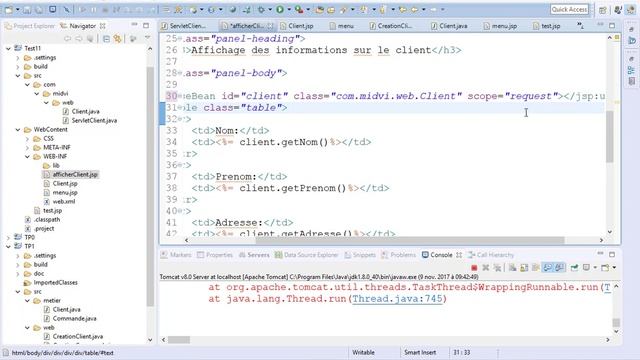The height and width of the screenshot is (360, 640).
Task: Show hidden editor tabs overflow list
Action: point(580,26)
